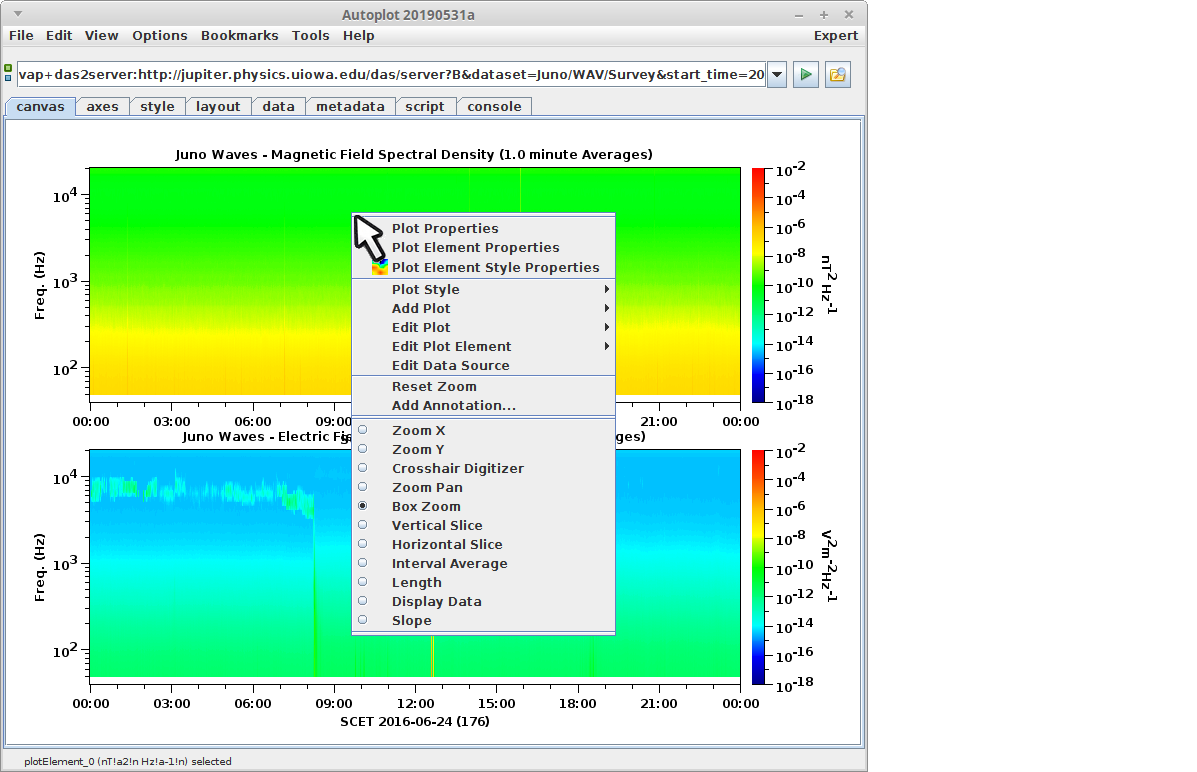
Task: Click the top magnetic field color bar
Action: (x=758, y=285)
